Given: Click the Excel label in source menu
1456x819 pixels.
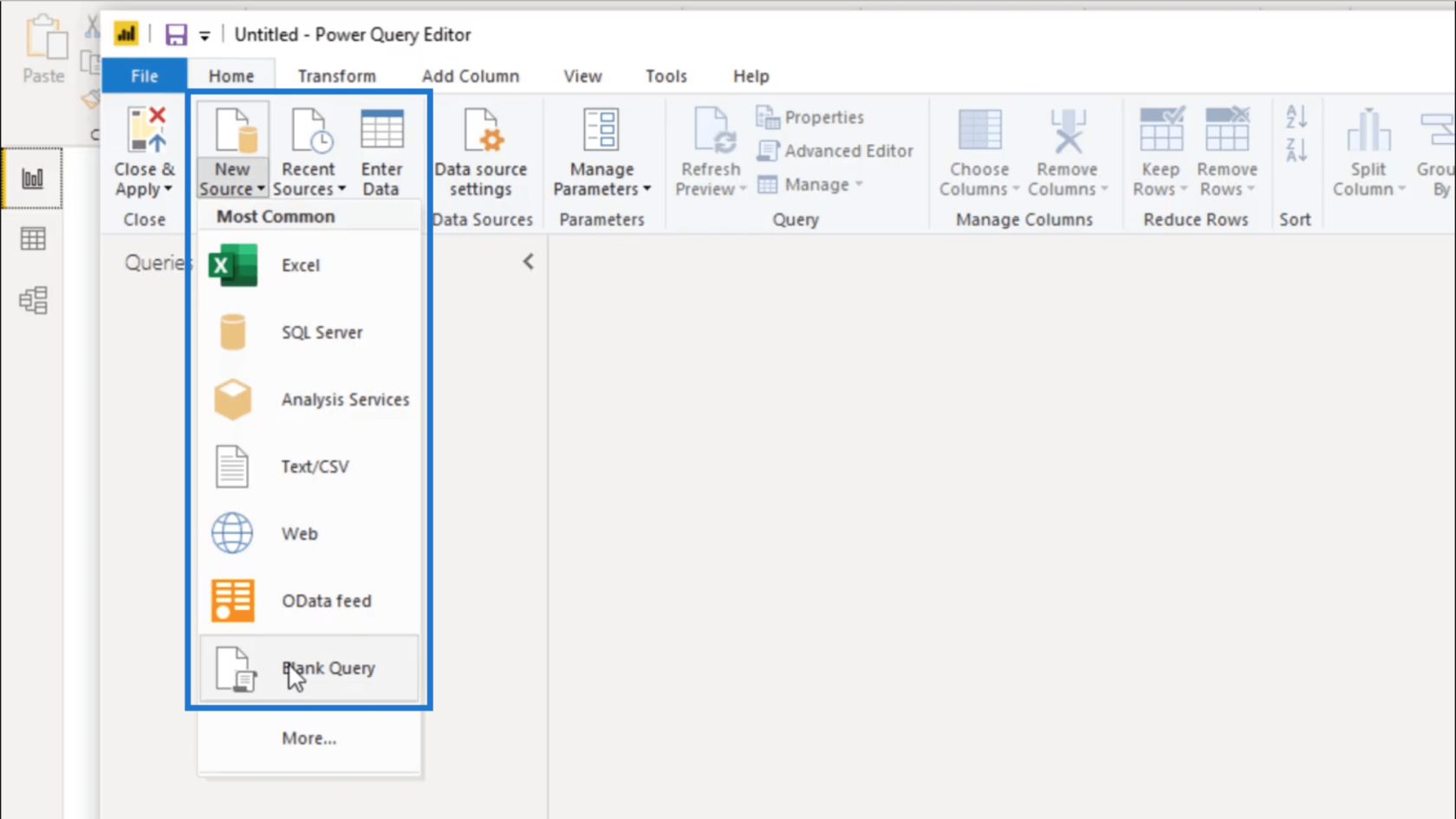Looking at the screenshot, I should pos(301,265).
